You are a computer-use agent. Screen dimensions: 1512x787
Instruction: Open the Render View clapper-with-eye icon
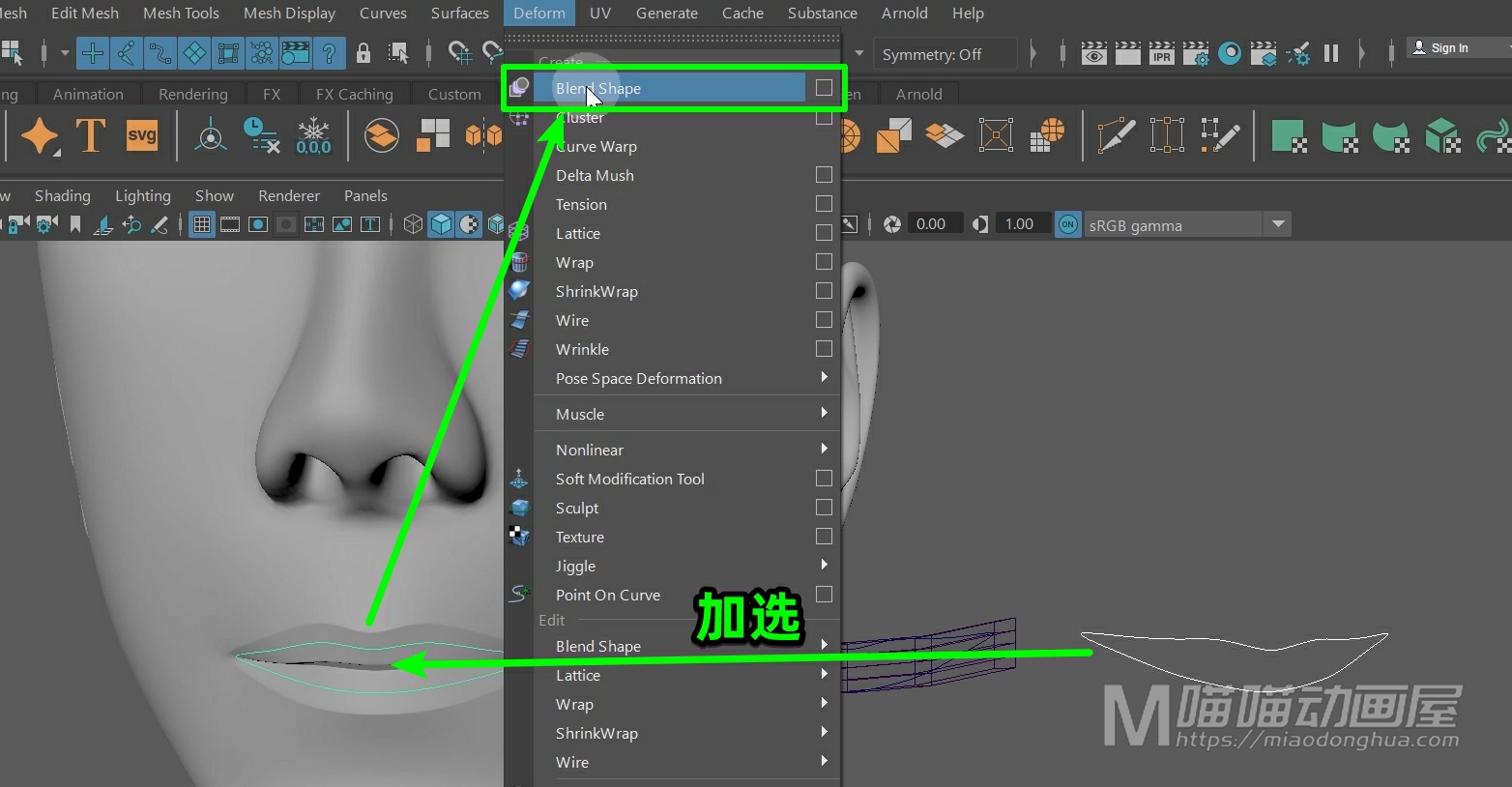pyautogui.click(x=1093, y=53)
